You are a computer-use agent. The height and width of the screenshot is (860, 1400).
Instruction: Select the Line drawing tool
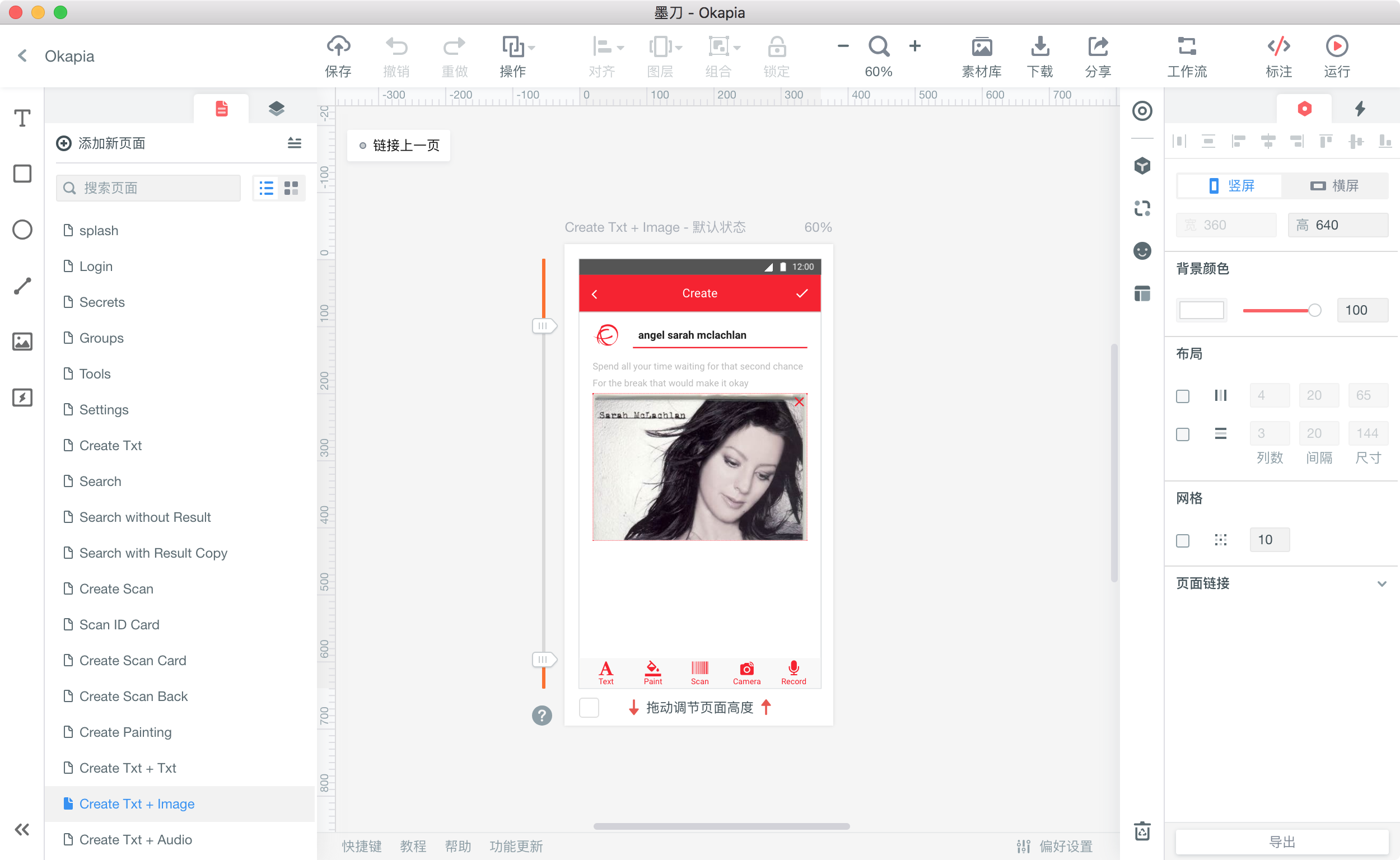[22, 286]
